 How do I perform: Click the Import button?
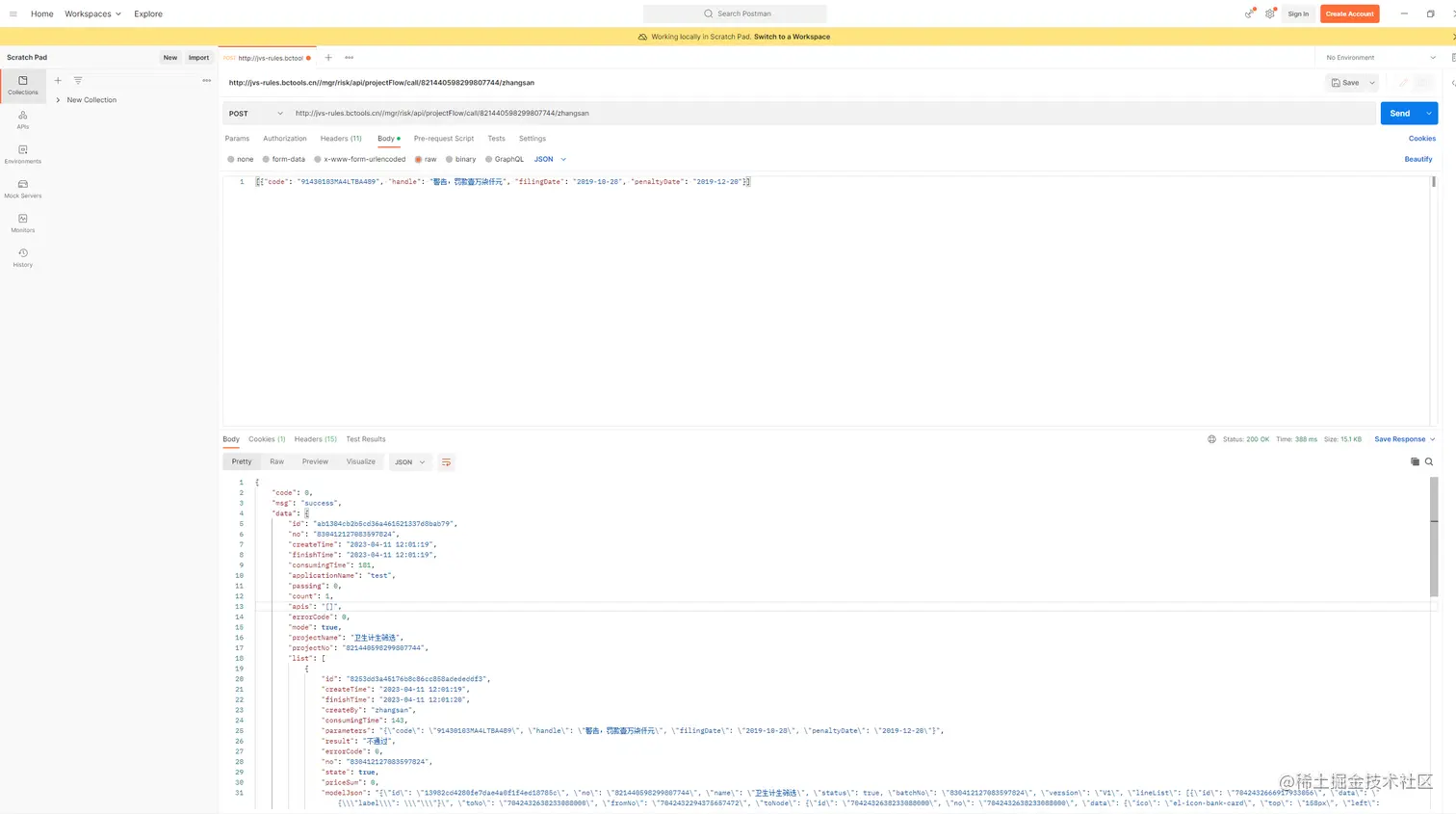tap(198, 58)
